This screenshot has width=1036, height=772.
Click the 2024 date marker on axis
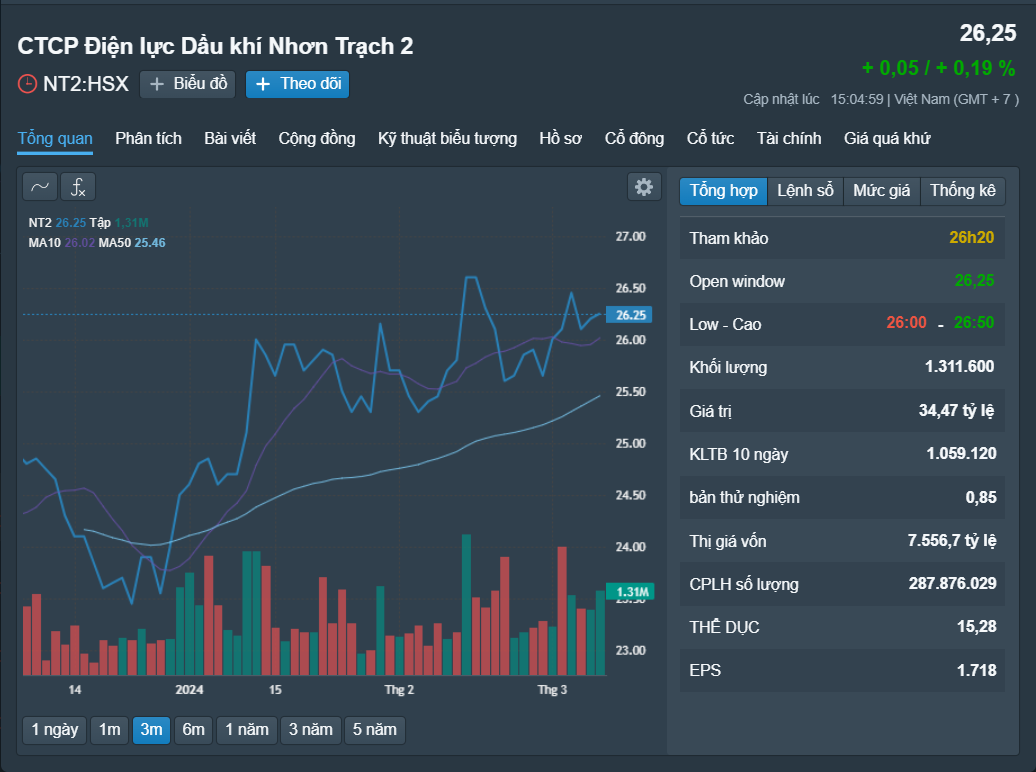point(190,690)
